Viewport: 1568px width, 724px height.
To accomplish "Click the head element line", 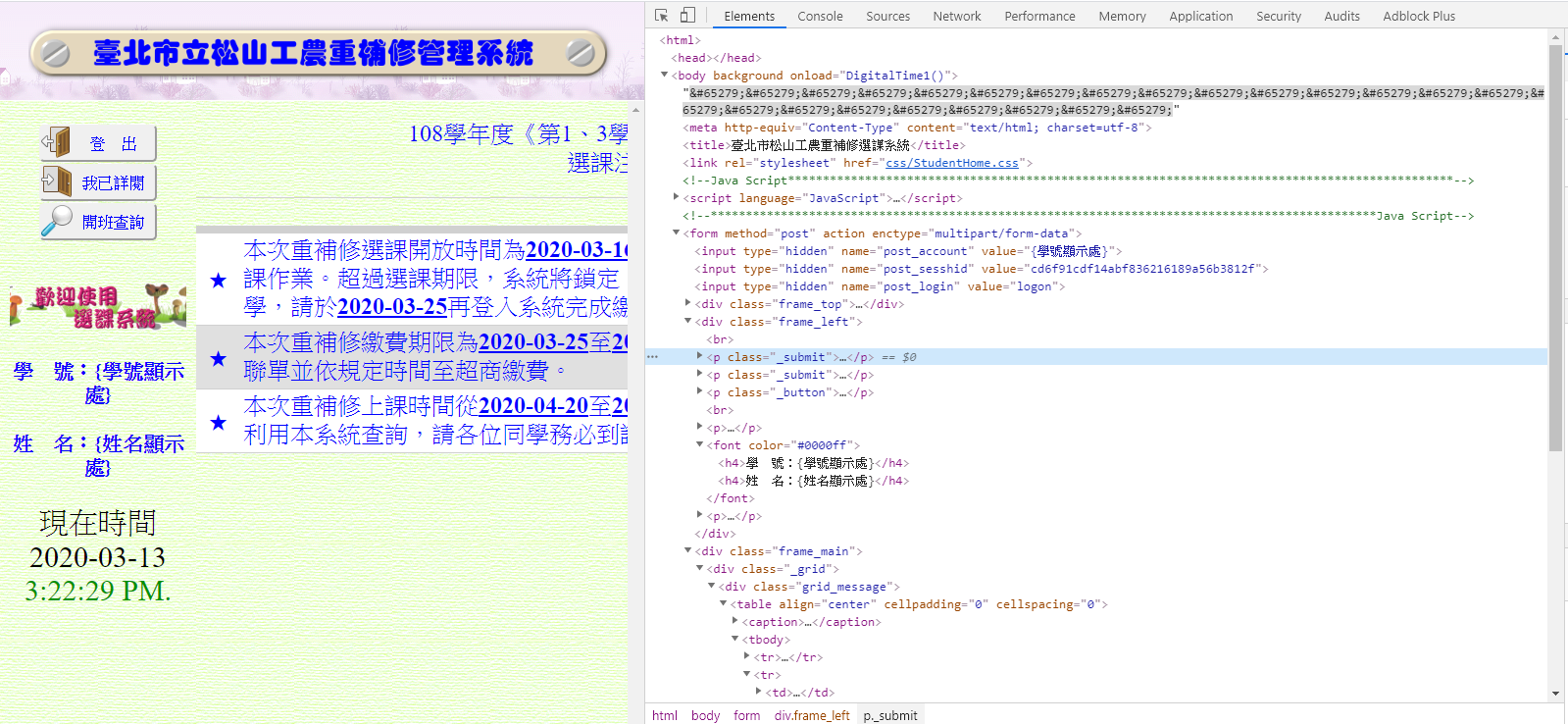I will (716, 58).
